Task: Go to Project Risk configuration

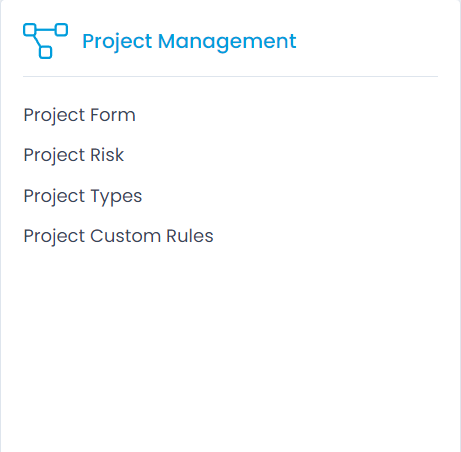Action: [74, 156]
